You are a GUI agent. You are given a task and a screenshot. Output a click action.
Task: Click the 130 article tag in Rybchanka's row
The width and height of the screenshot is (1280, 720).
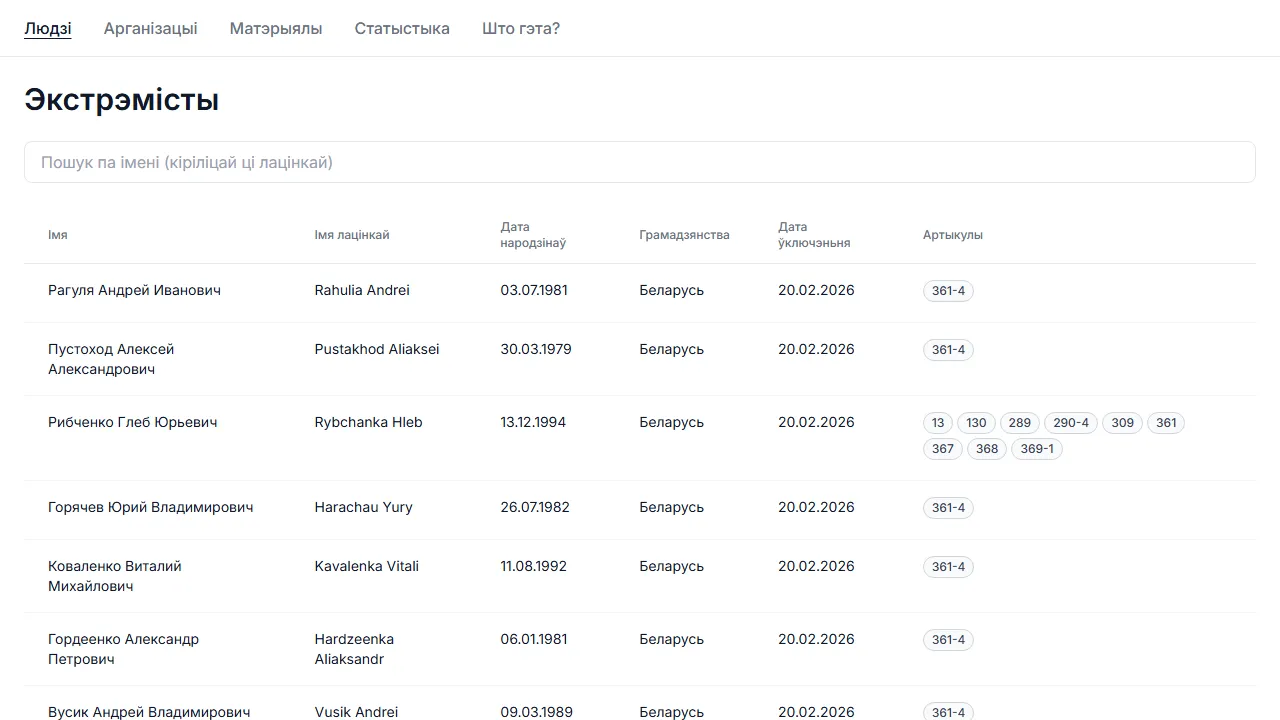tap(976, 422)
